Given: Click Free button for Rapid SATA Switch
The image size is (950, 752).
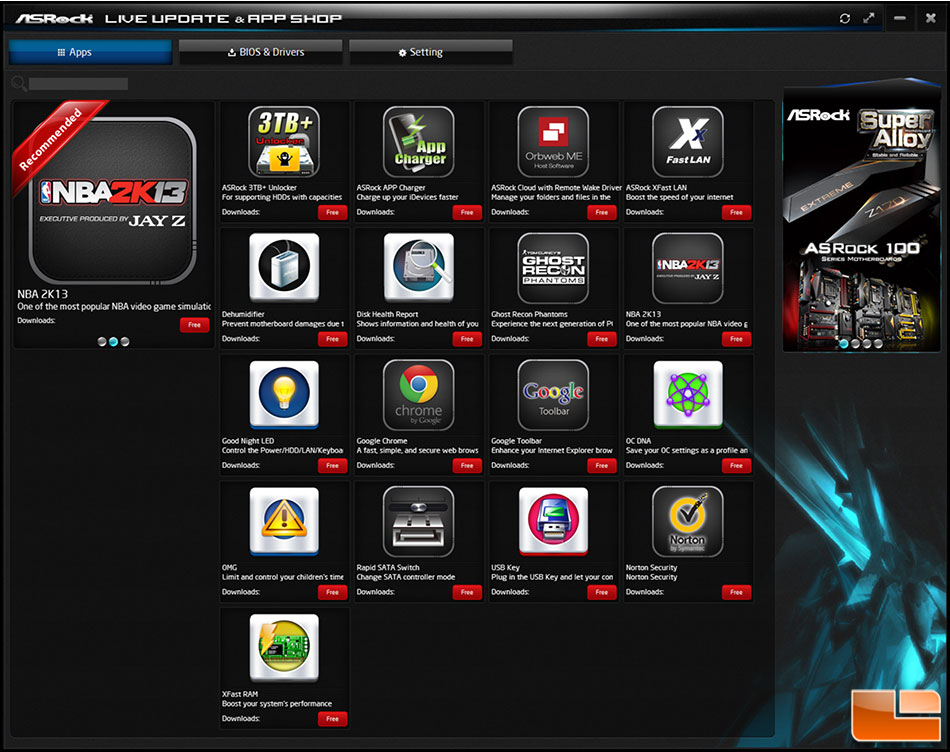Looking at the screenshot, I should [x=467, y=592].
